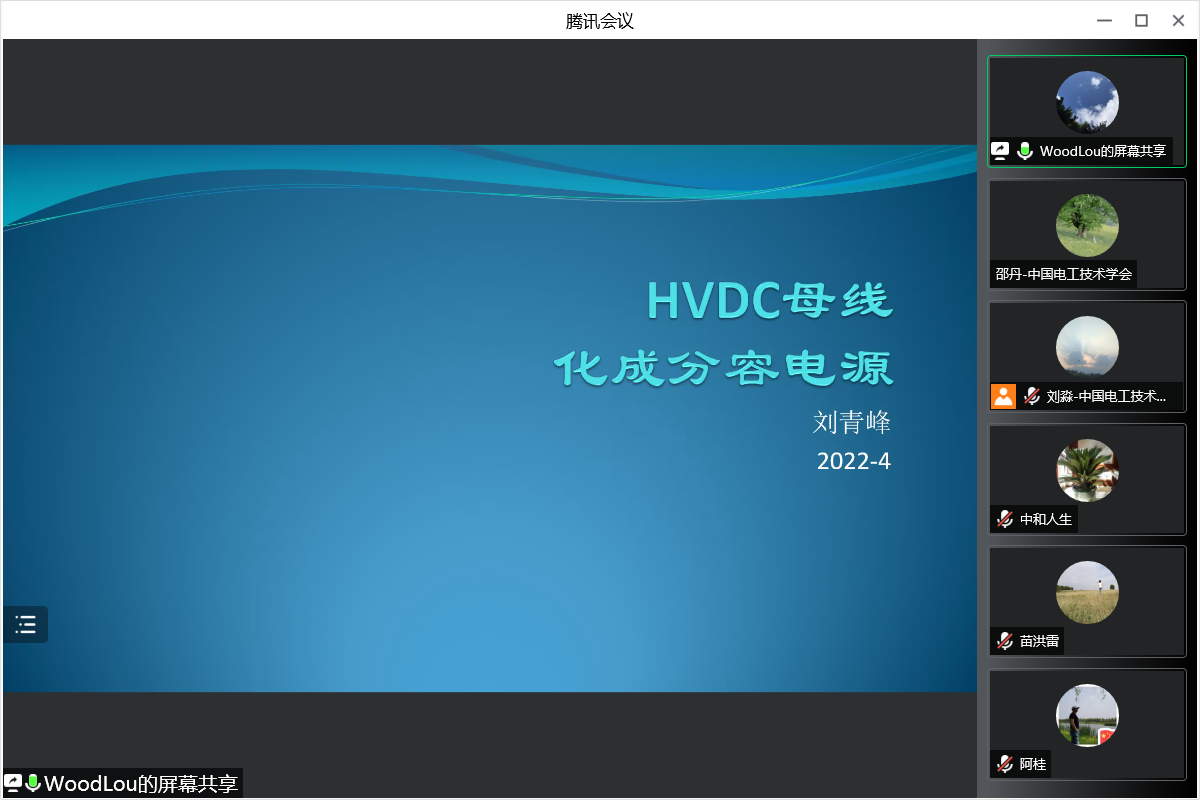Select 中和人生's potted plant avatar
The width and height of the screenshot is (1200, 800).
[1087, 470]
